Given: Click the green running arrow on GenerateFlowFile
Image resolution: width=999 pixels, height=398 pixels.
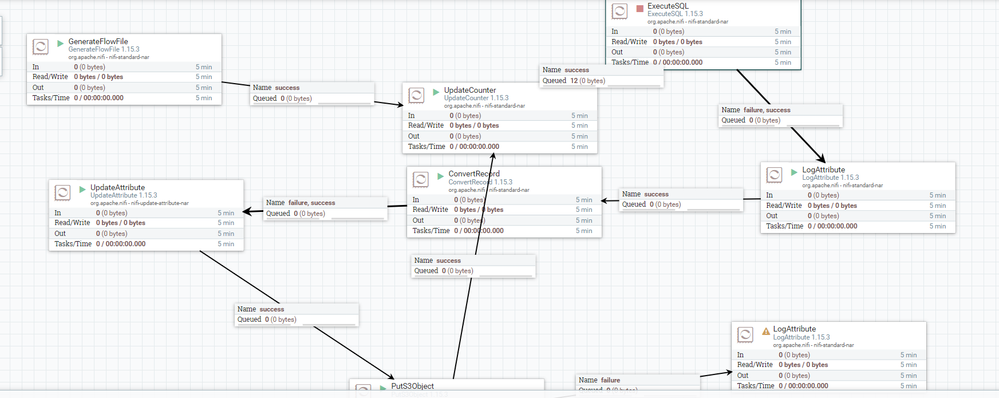Looking at the screenshot, I should [x=61, y=44].
